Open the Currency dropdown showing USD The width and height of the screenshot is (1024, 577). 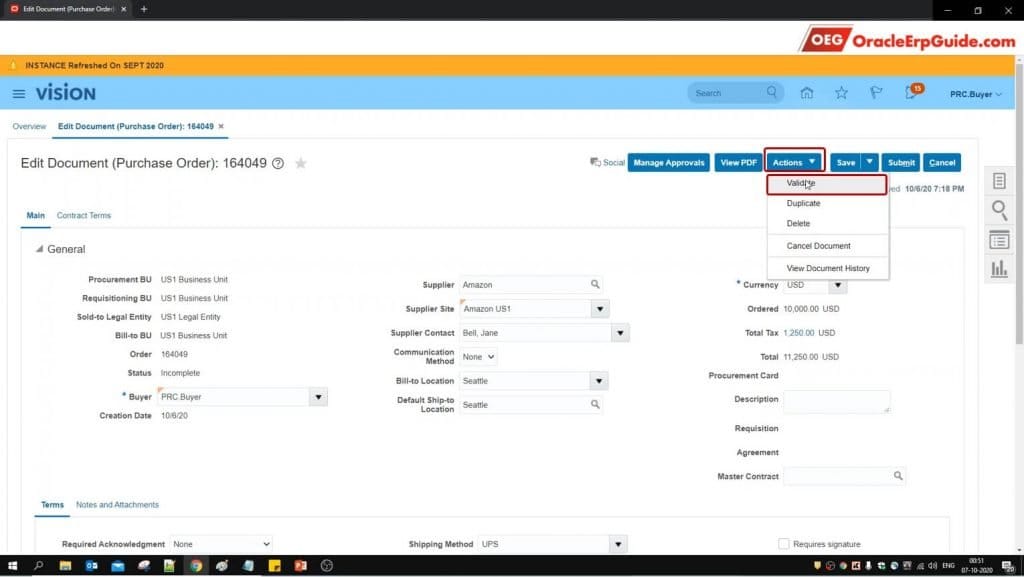(839, 284)
